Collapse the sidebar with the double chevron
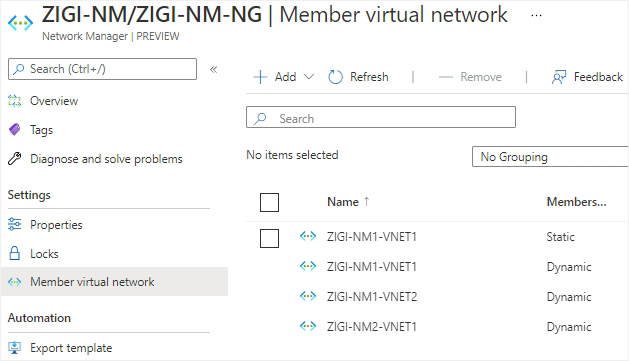629x361 pixels. pyautogui.click(x=213, y=69)
